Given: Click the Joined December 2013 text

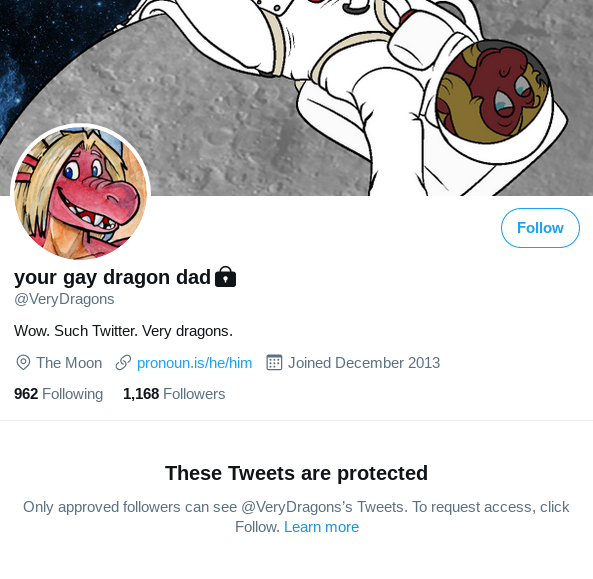Looking at the screenshot, I should pos(364,363).
